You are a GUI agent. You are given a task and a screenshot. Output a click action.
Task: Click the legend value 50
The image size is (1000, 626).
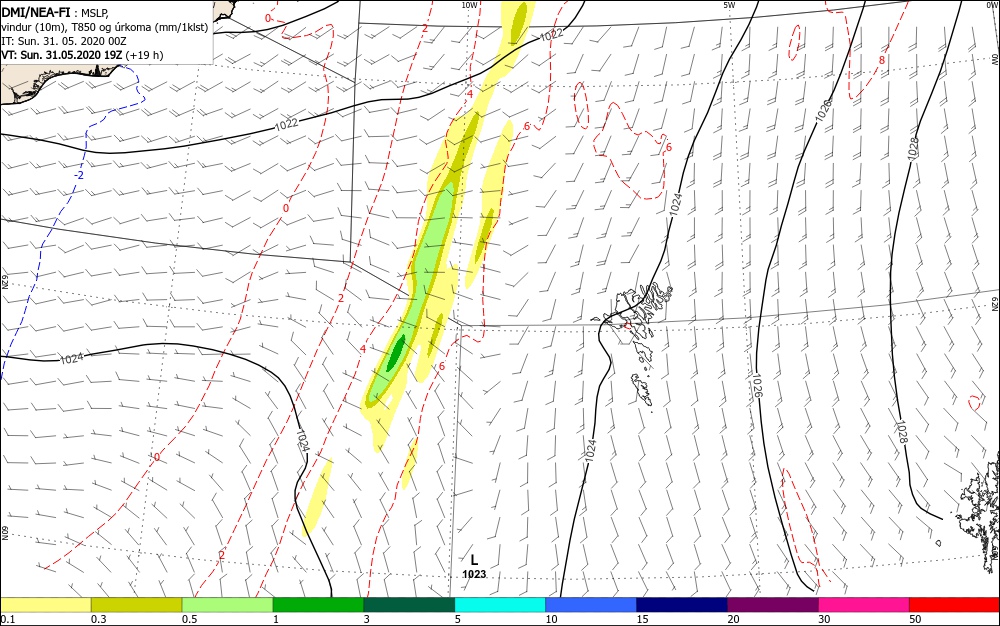tap(915, 619)
